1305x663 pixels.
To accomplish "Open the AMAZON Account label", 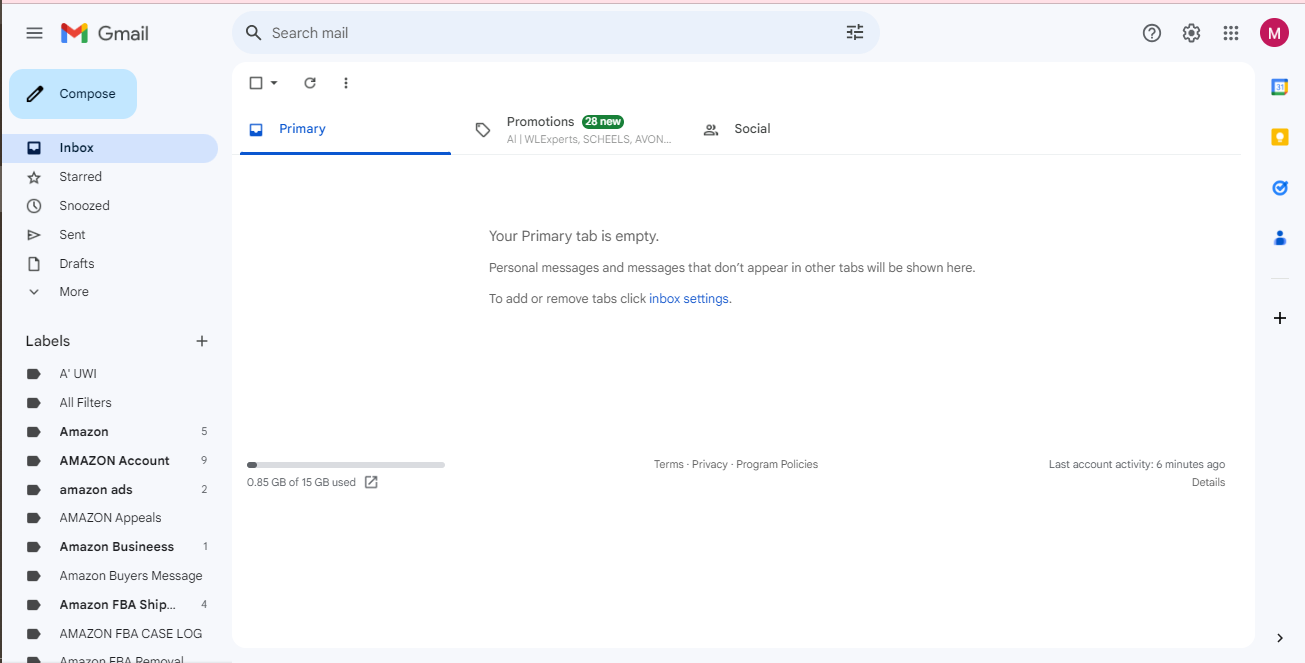I will [x=109, y=461].
